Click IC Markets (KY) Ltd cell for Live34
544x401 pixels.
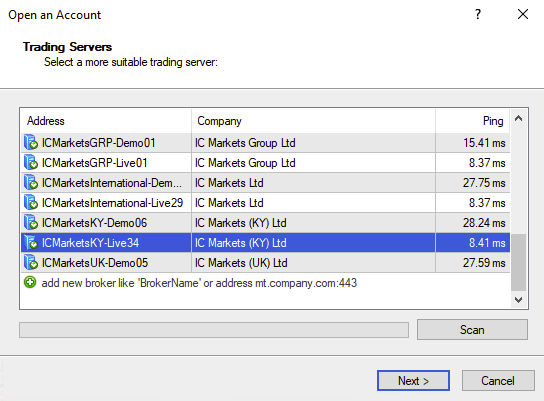coord(313,243)
